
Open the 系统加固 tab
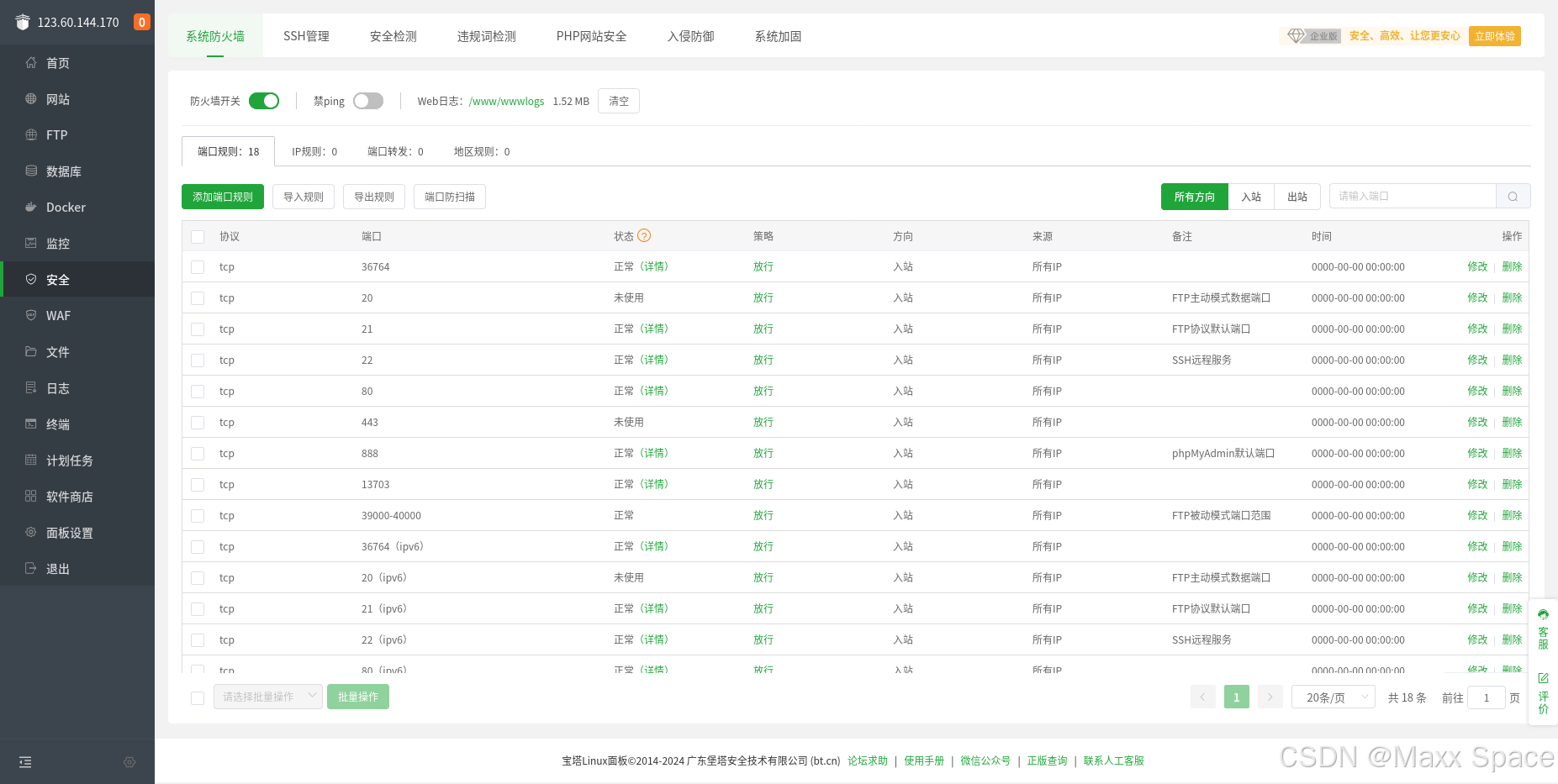779,36
